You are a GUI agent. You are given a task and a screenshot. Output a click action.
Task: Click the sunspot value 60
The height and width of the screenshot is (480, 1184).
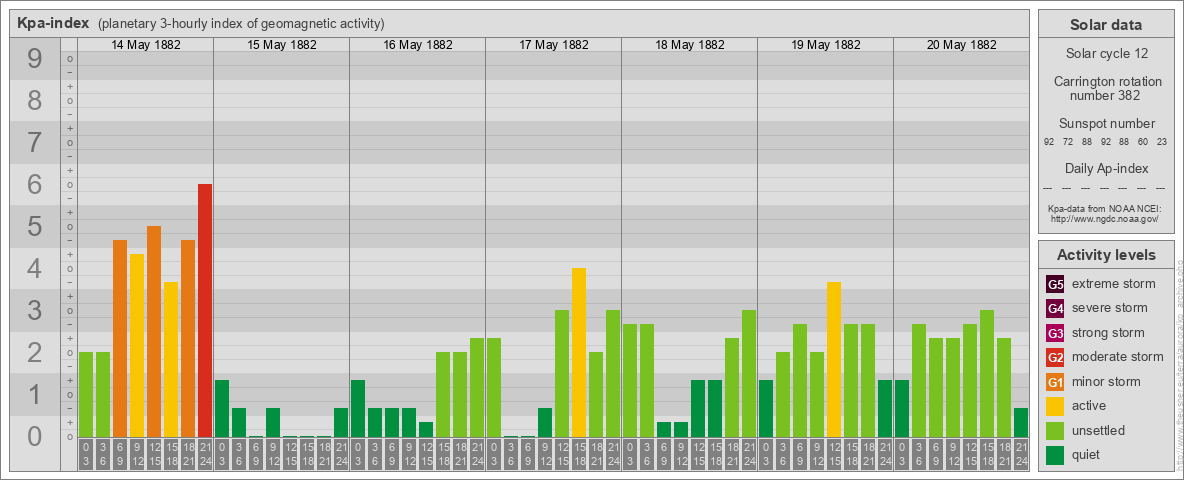tap(1143, 142)
